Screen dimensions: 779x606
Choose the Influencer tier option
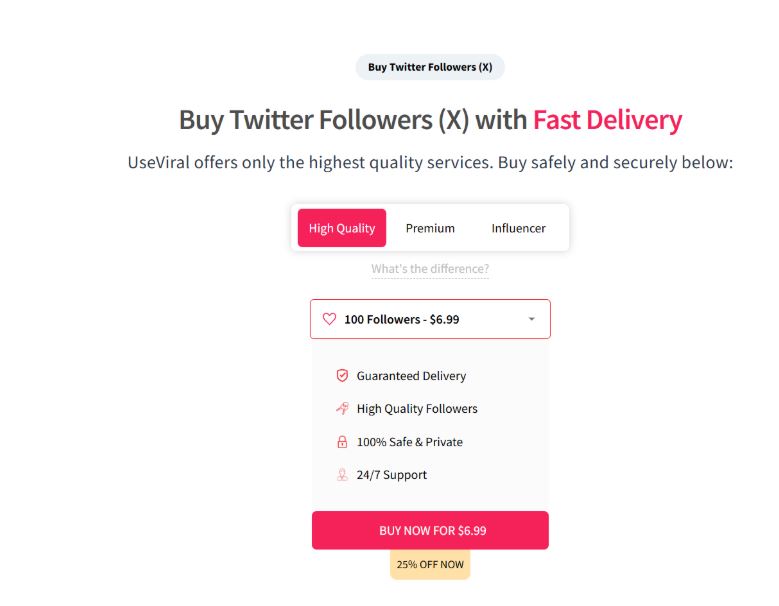click(x=518, y=228)
